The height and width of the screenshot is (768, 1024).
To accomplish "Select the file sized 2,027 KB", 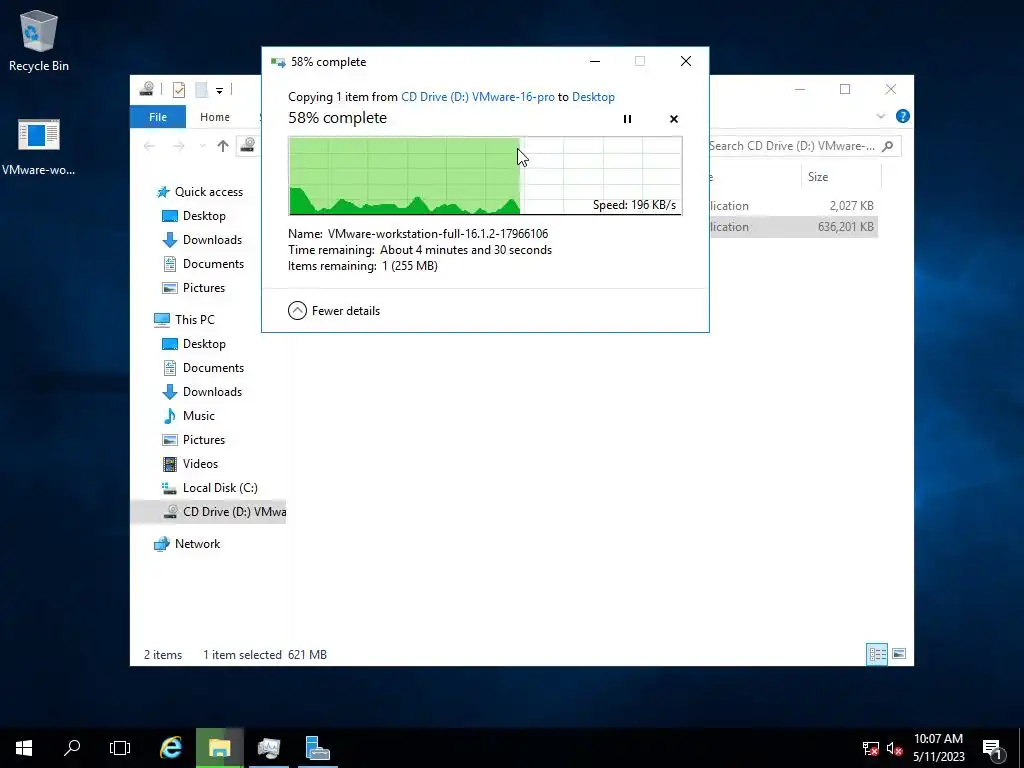I will [793, 206].
